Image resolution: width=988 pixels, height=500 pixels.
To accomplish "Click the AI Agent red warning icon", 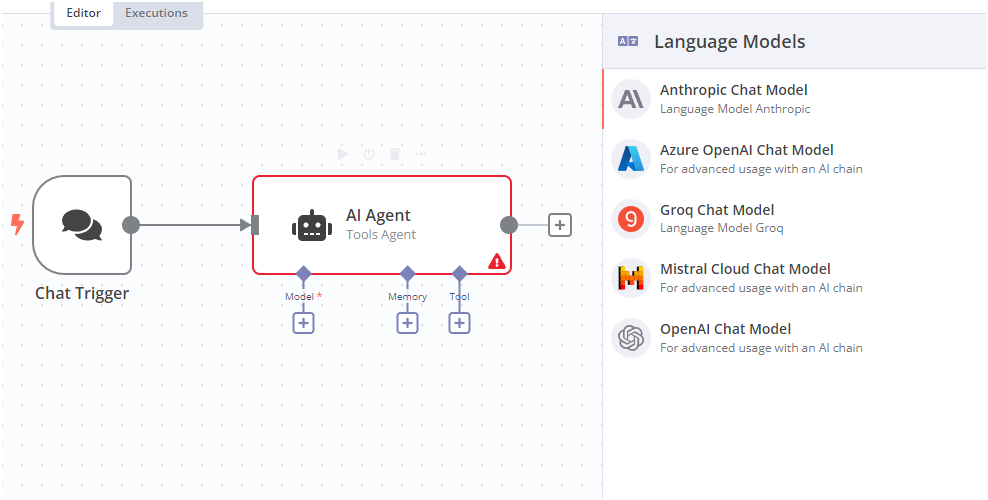I will coord(497,261).
